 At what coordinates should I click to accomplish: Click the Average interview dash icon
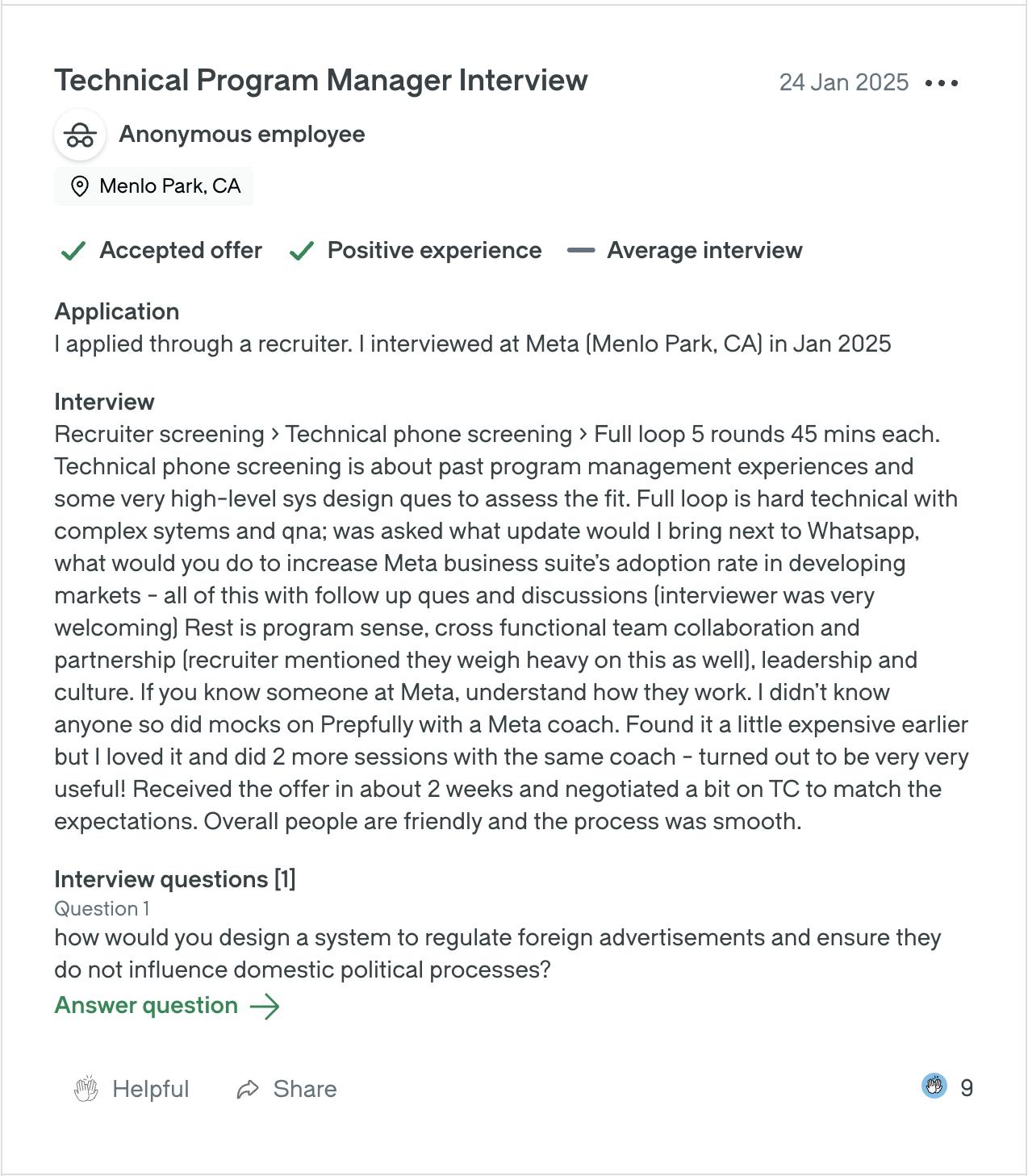[x=581, y=251]
